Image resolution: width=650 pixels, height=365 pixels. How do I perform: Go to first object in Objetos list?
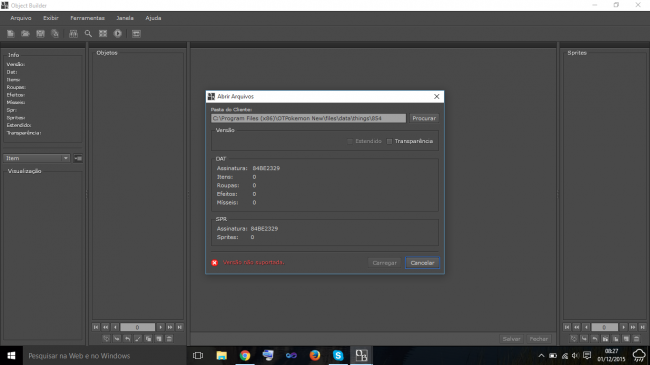96,327
